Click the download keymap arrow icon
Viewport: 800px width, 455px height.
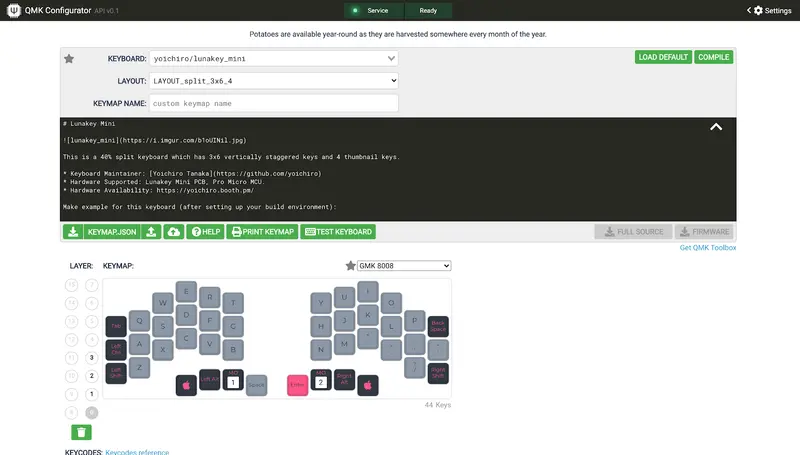[73, 232]
